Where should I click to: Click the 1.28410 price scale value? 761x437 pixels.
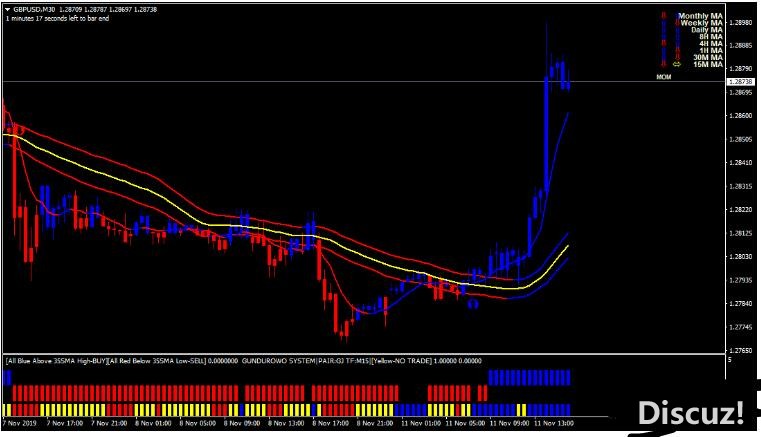(x=741, y=163)
